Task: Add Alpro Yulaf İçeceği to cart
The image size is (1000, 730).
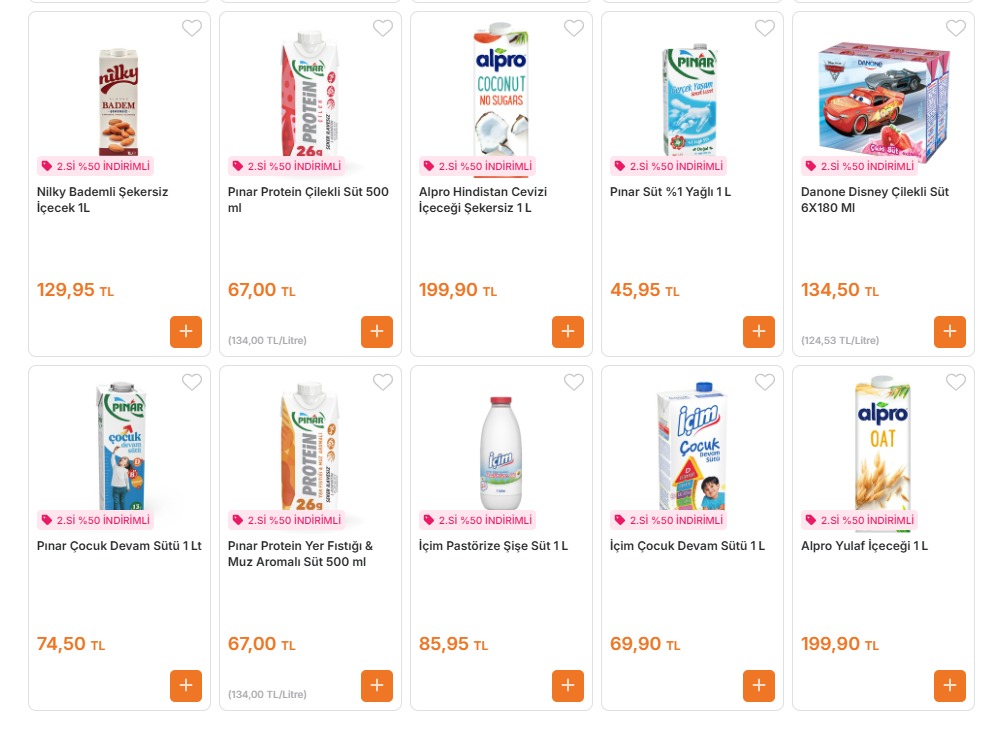Action: click(x=950, y=686)
